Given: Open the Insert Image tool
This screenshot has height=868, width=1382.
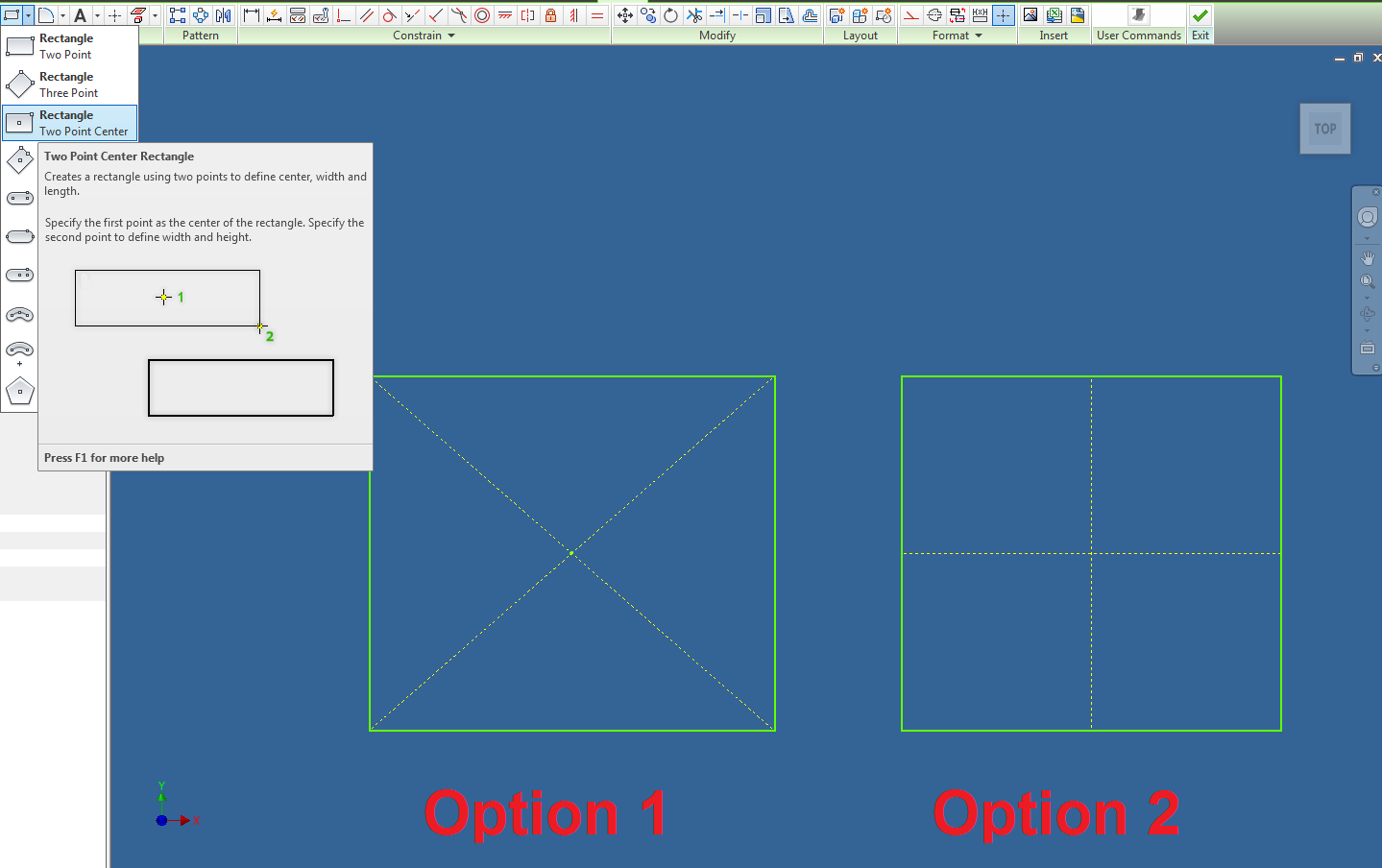Looking at the screenshot, I should click(1029, 14).
